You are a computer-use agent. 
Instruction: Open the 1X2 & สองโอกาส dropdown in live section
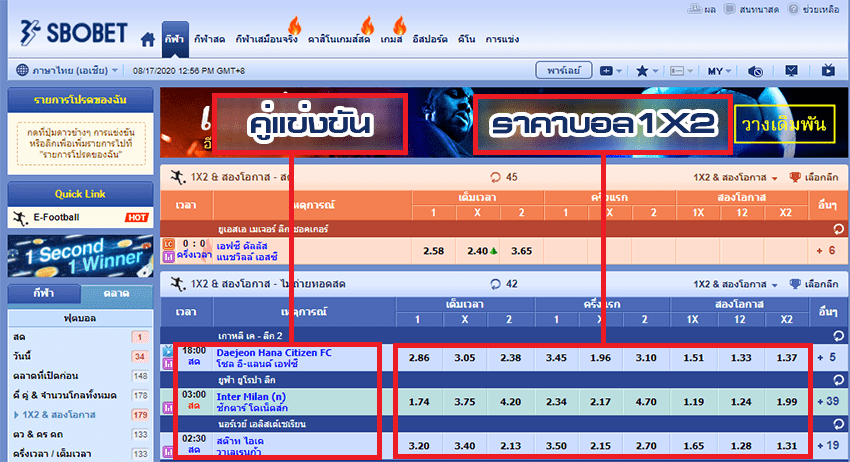click(735, 178)
